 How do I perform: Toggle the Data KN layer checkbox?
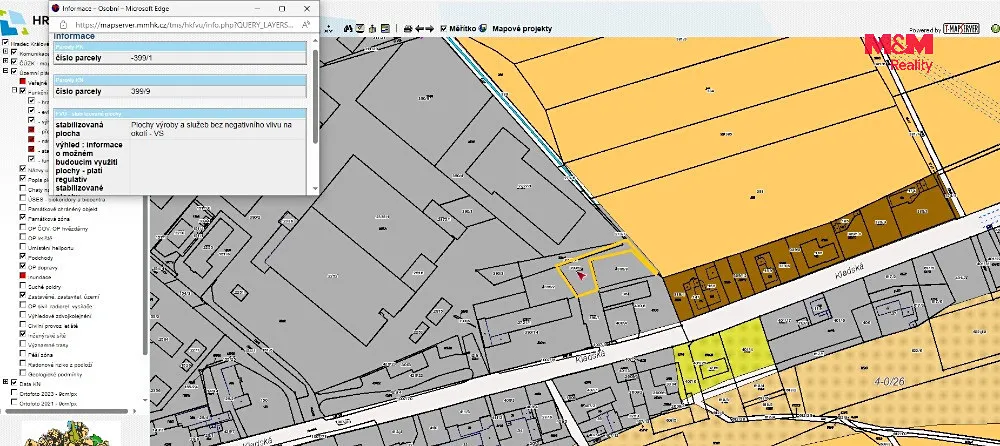point(13,382)
